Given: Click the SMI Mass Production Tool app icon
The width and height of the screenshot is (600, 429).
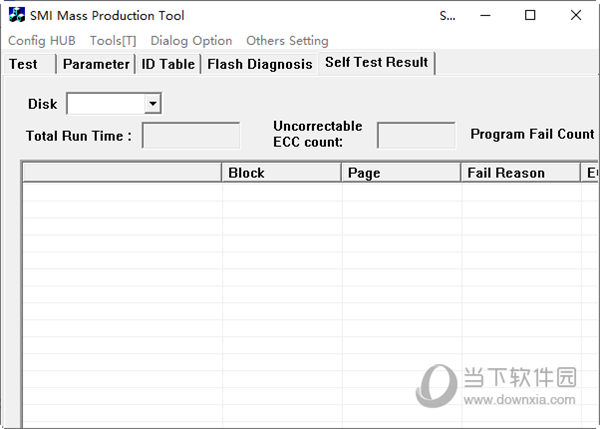Looking at the screenshot, I should click(16, 15).
